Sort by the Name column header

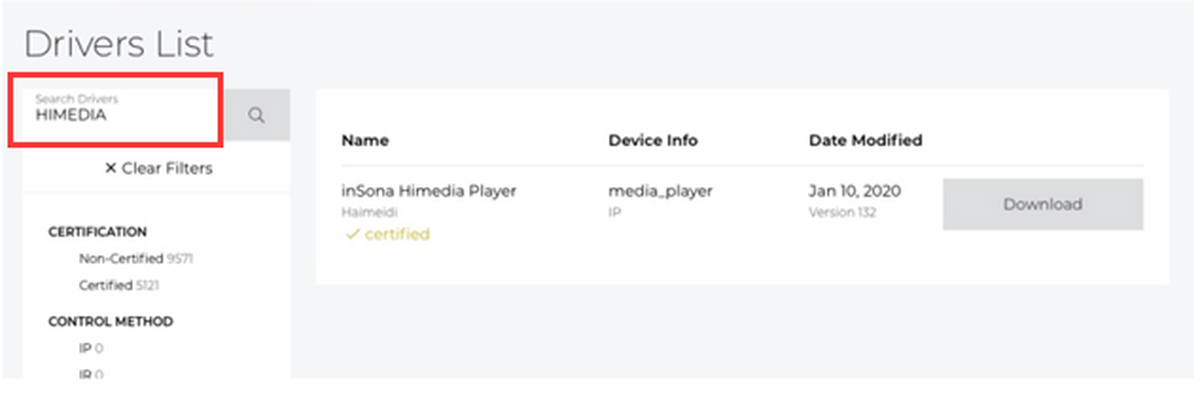[x=365, y=140]
